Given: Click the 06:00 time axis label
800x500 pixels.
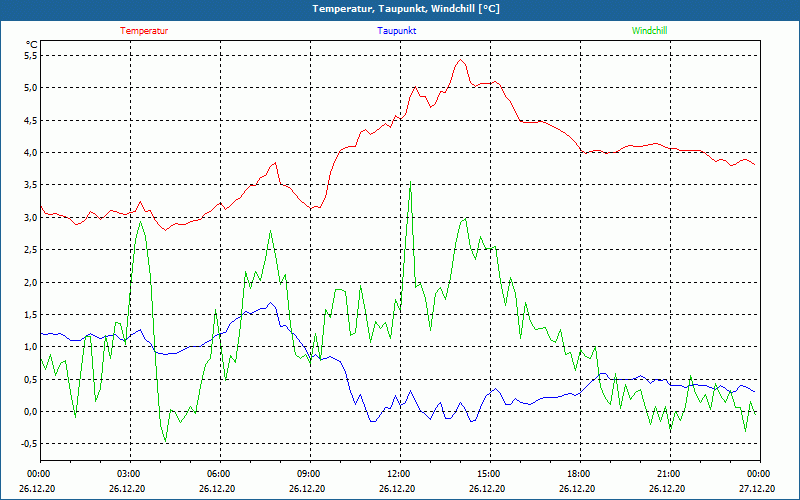Looking at the screenshot, I should [x=217, y=474].
